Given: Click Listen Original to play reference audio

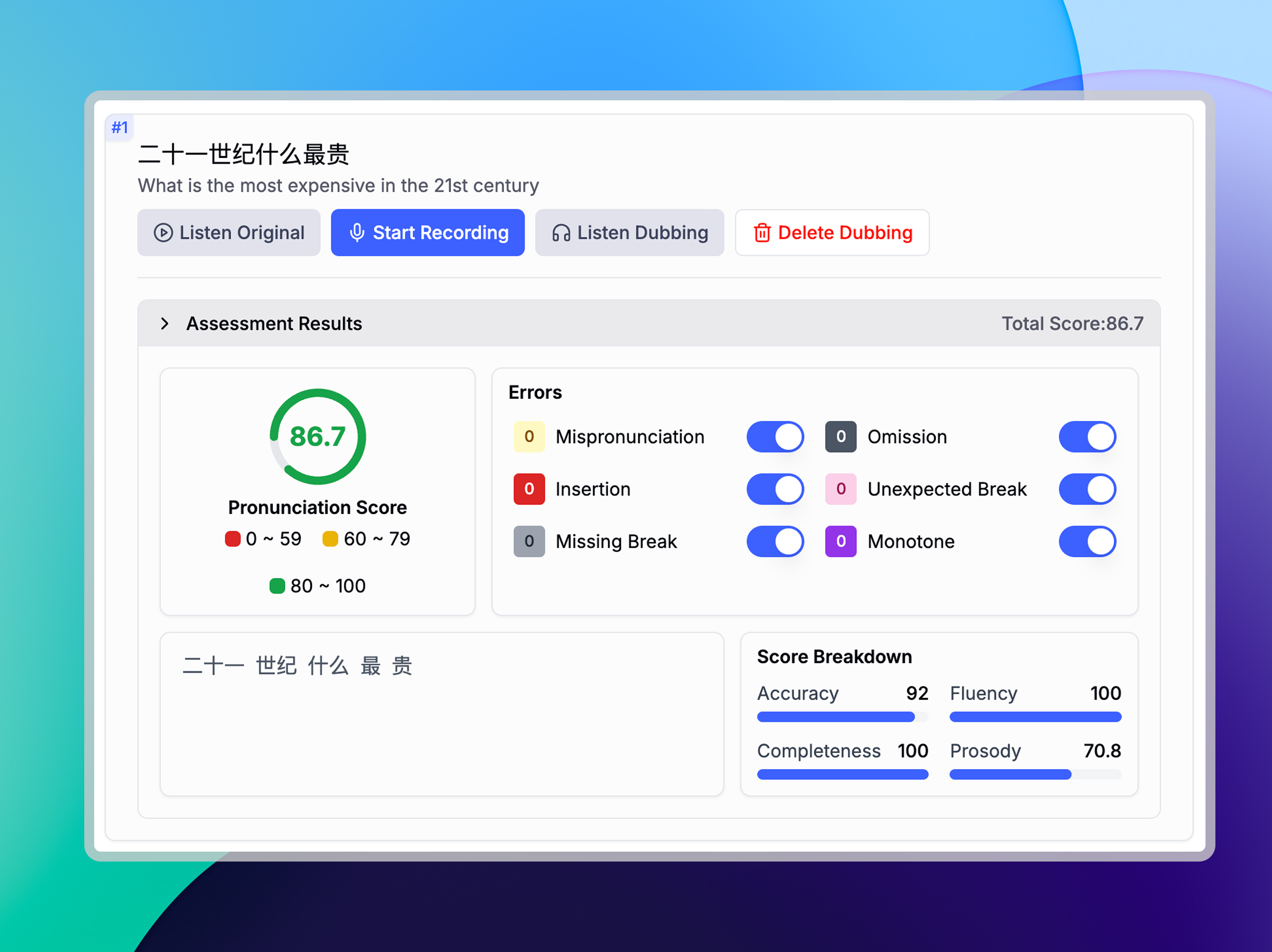Looking at the screenshot, I should [x=229, y=232].
